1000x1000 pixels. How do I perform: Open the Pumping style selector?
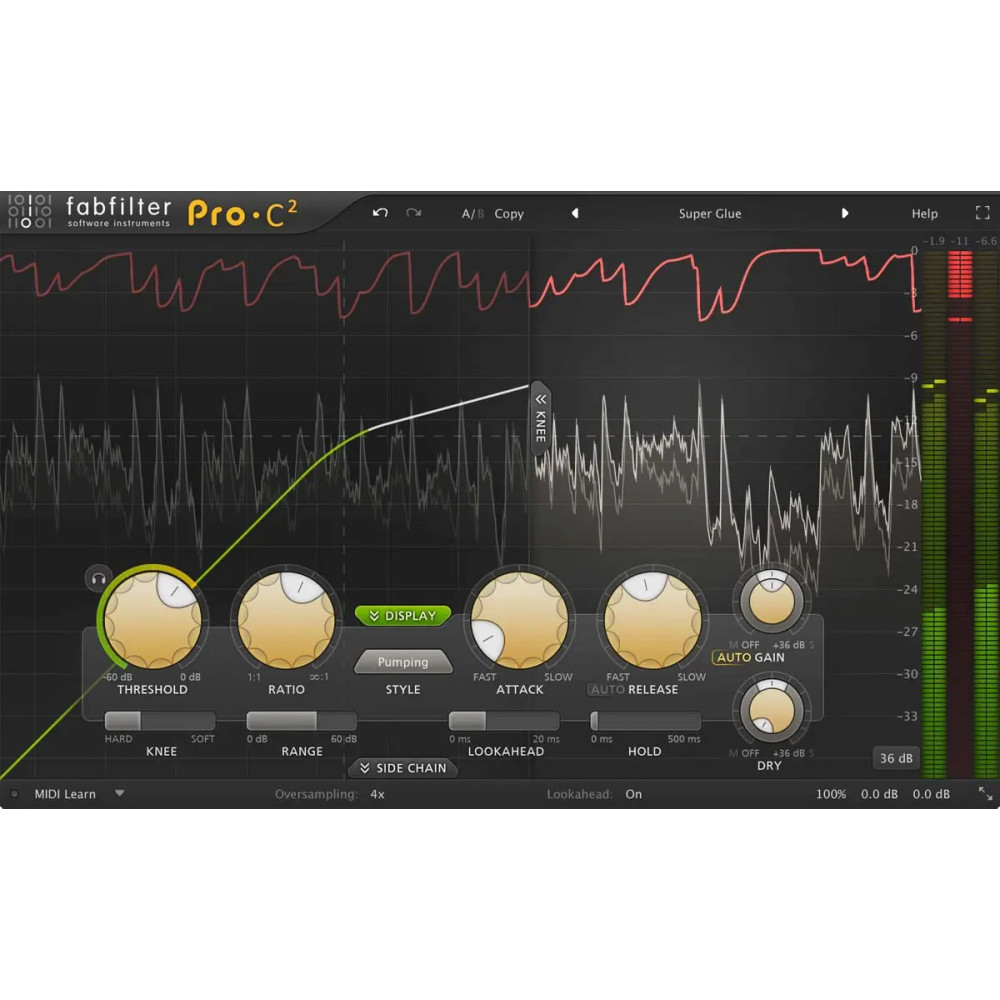[x=402, y=661]
